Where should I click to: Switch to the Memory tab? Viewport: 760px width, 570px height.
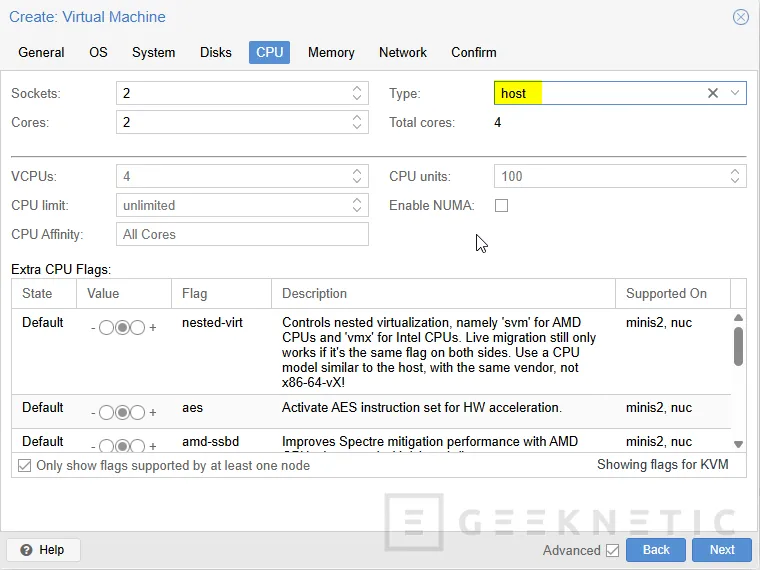coord(331,52)
